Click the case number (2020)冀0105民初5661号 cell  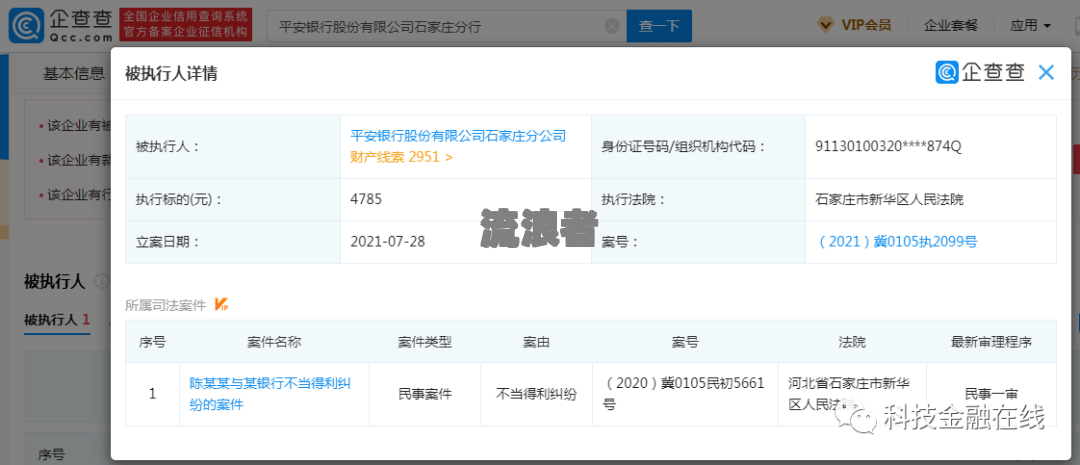point(685,395)
